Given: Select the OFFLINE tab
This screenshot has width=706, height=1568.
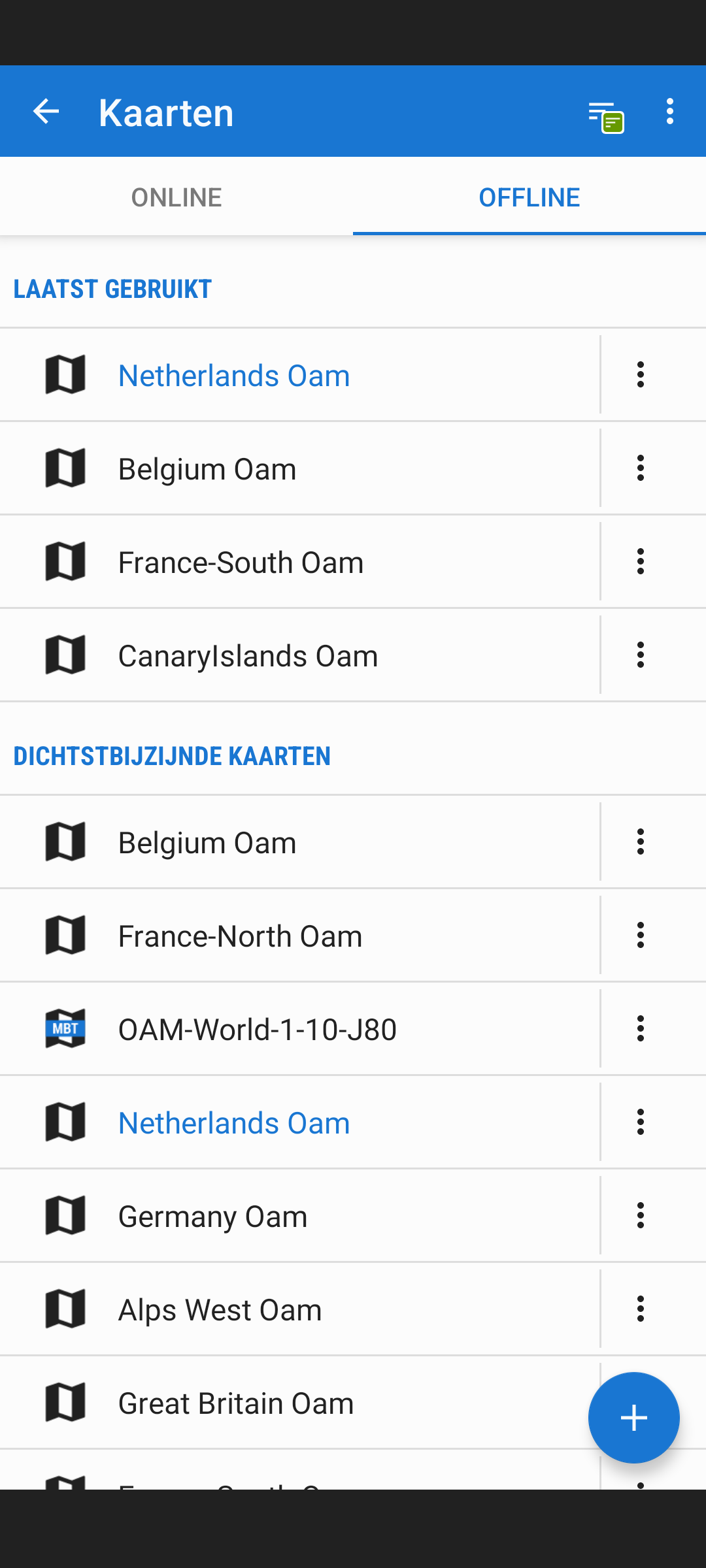Looking at the screenshot, I should tap(529, 197).
